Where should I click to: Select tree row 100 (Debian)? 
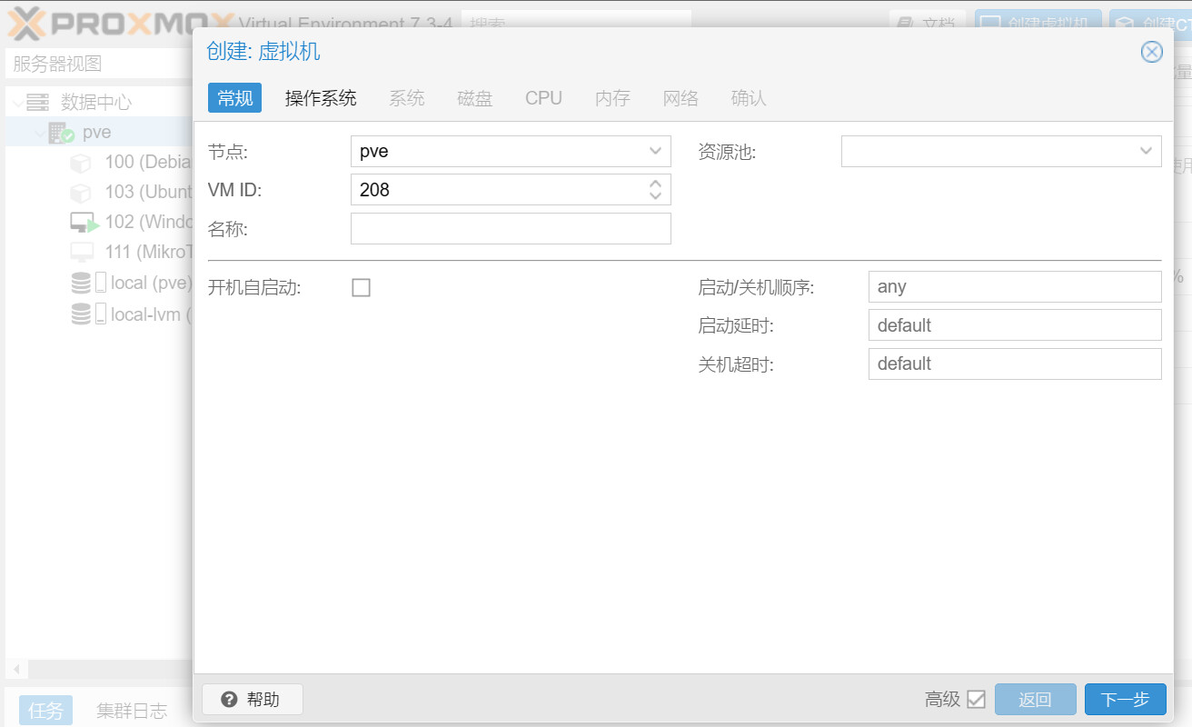coord(99,162)
